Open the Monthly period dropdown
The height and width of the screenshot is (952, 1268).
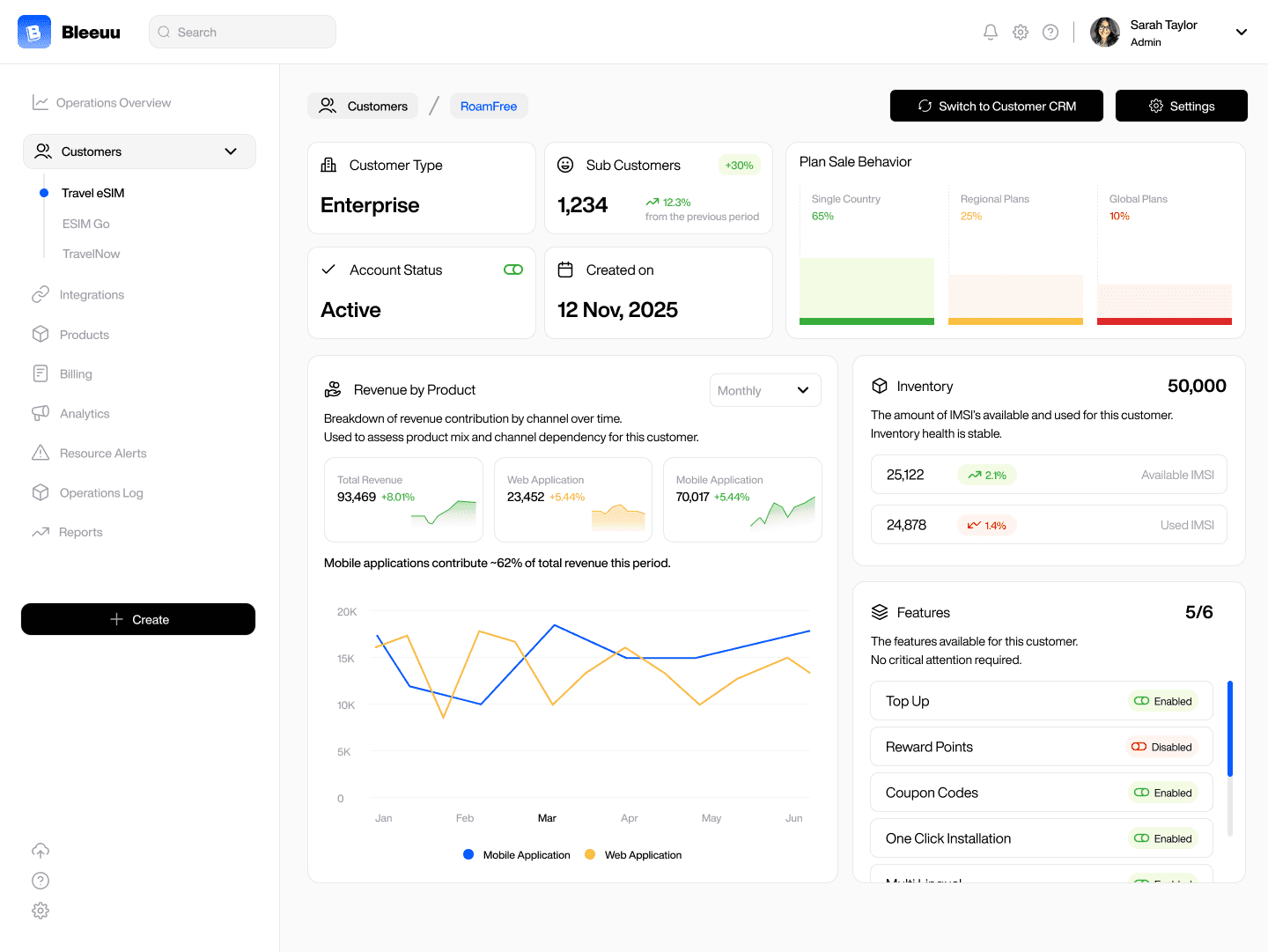click(x=765, y=390)
